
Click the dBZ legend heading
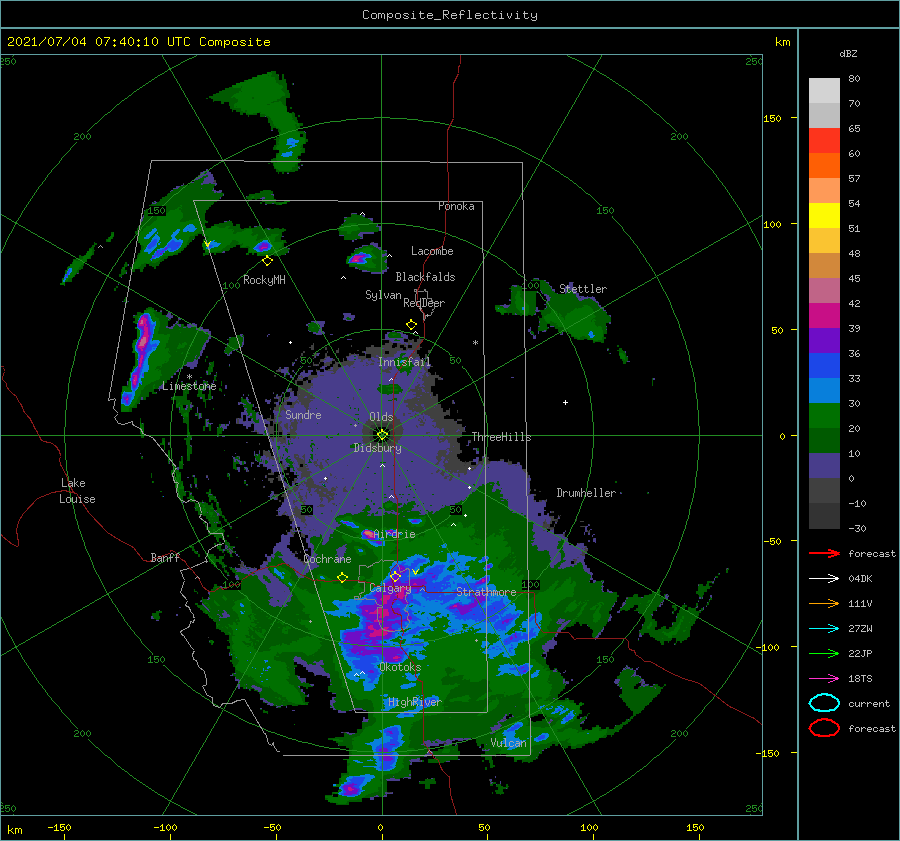coord(848,53)
